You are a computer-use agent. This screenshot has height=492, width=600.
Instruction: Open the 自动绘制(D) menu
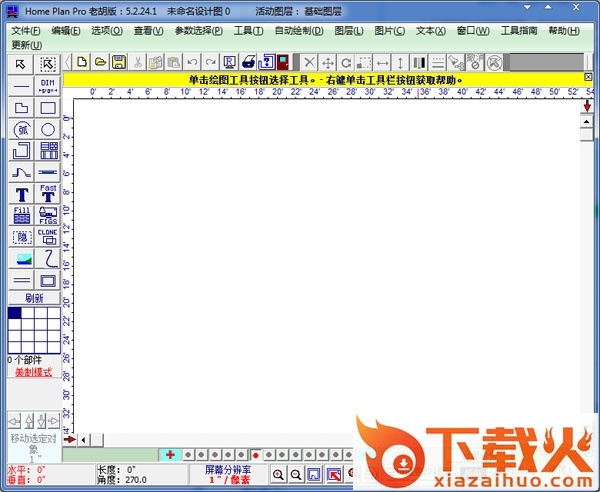299,31
